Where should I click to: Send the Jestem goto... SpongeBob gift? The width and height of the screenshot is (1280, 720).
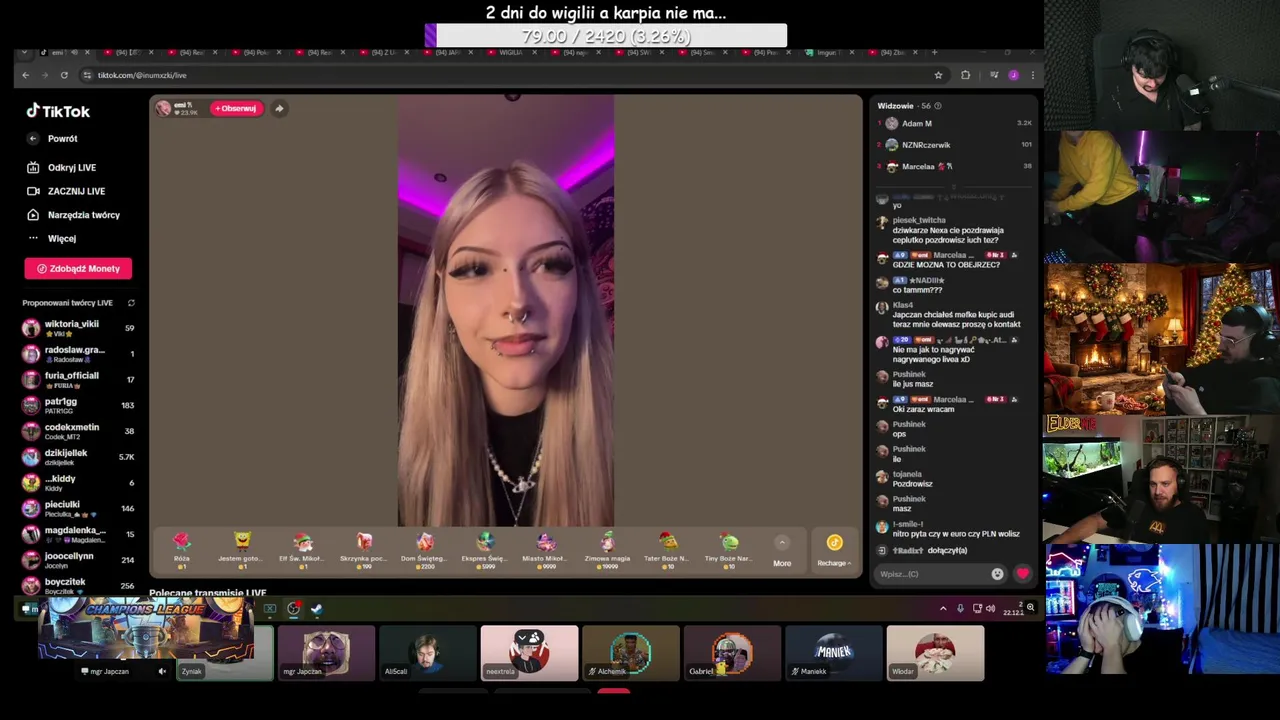coord(241,550)
